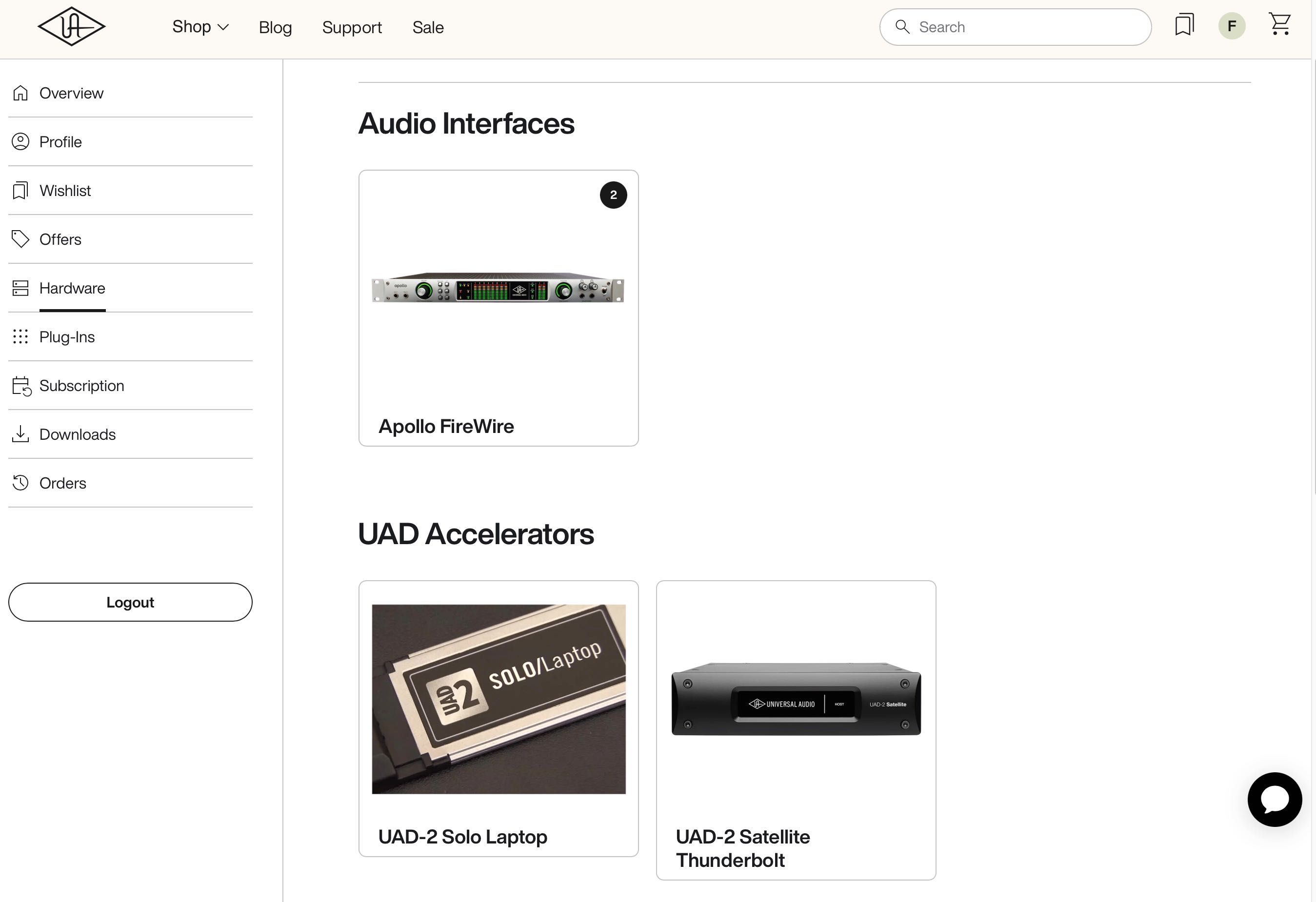
Task: Click the Plug-Ins grid icon
Action: click(x=20, y=337)
